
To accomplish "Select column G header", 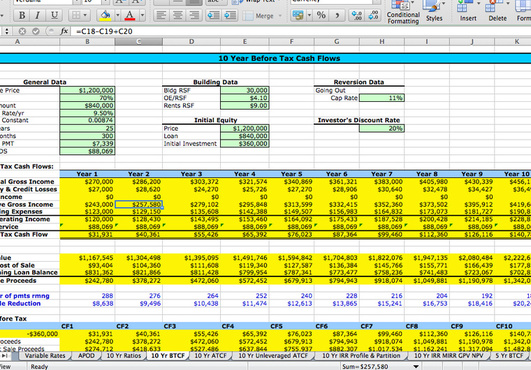I will (x=337, y=42).
